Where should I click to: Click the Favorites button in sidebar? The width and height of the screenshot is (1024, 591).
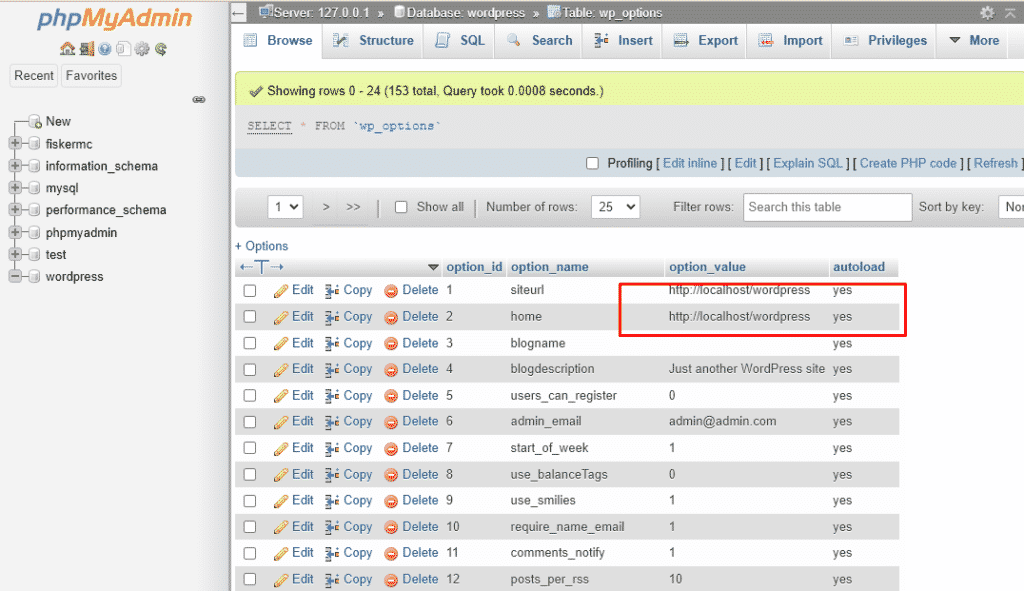[91, 76]
